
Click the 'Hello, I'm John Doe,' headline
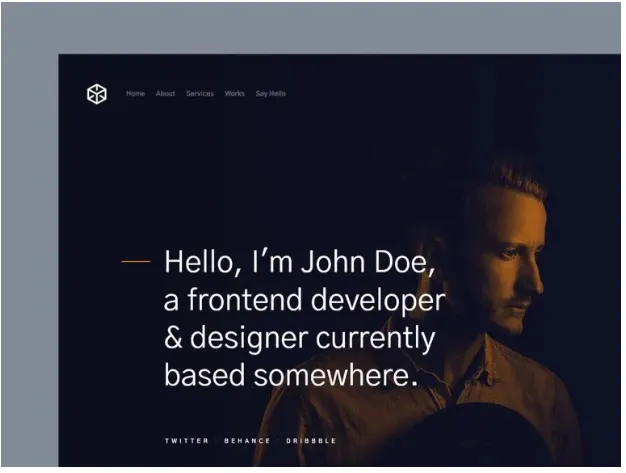pyautogui.click(x=299, y=262)
